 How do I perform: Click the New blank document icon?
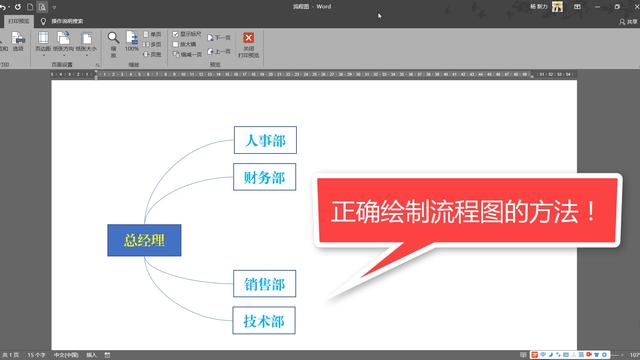click(x=30, y=7)
